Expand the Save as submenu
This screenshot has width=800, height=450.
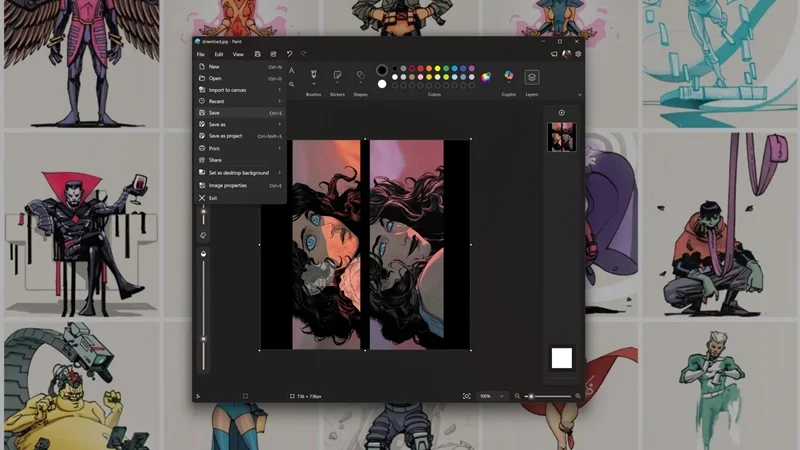pos(240,124)
